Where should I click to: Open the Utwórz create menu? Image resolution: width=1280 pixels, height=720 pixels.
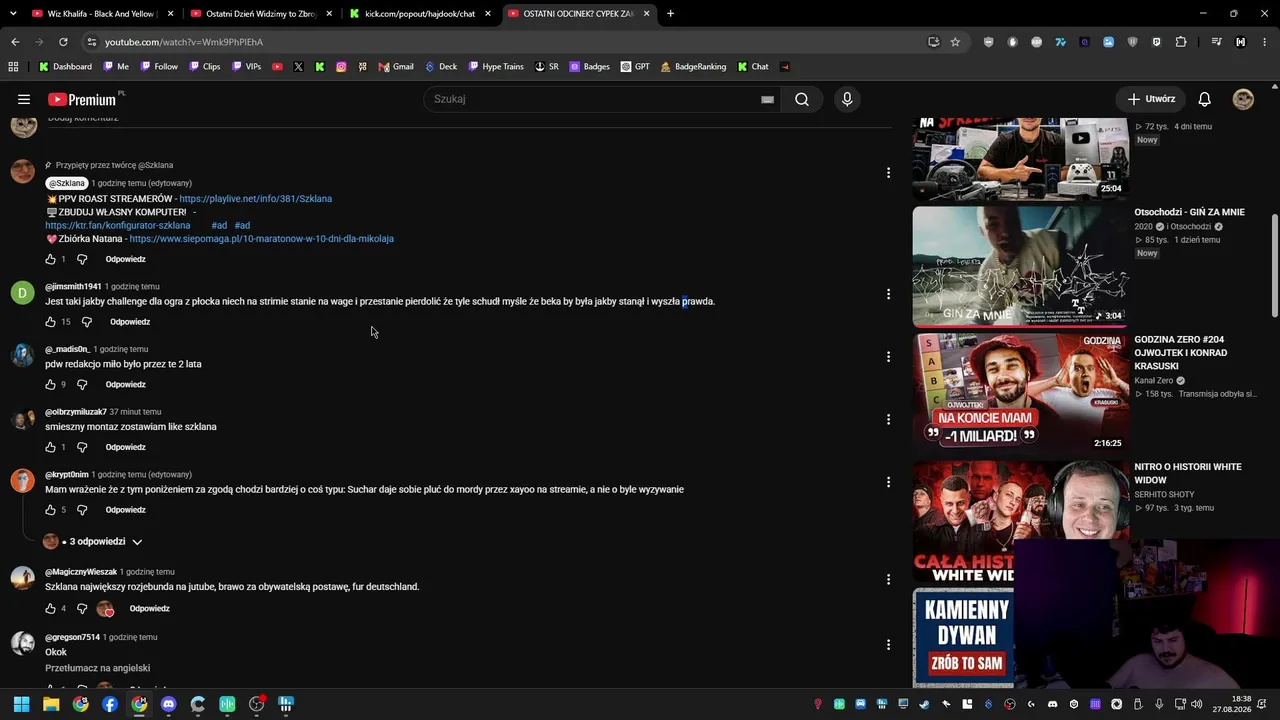coord(1151,99)
